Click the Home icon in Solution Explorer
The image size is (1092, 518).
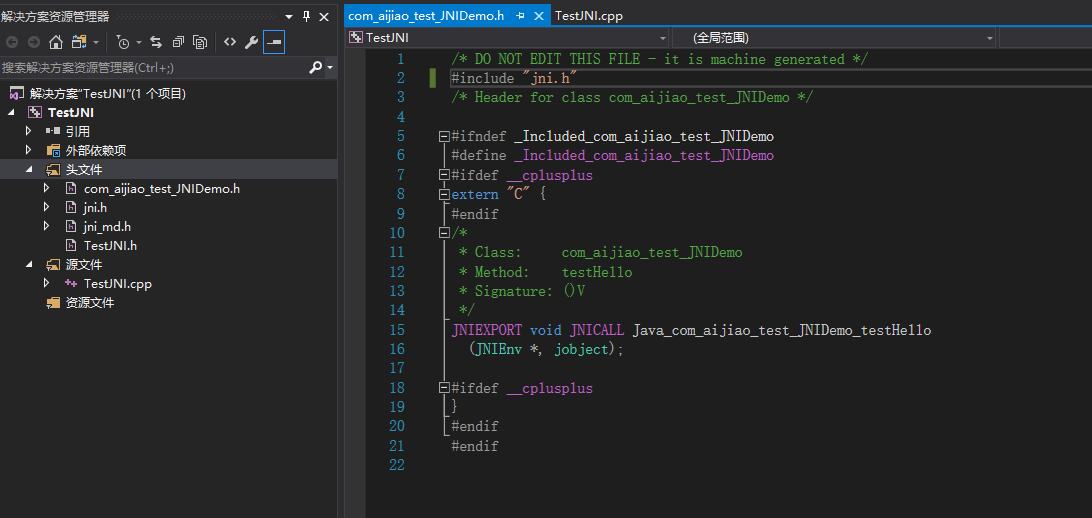(x=56, y=42)
